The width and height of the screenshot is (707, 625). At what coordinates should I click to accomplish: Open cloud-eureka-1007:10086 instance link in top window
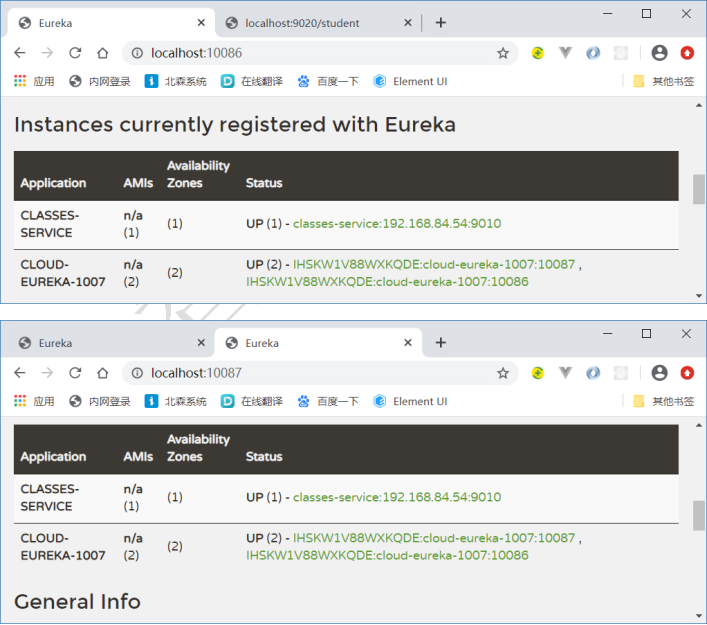click(387, 282)
